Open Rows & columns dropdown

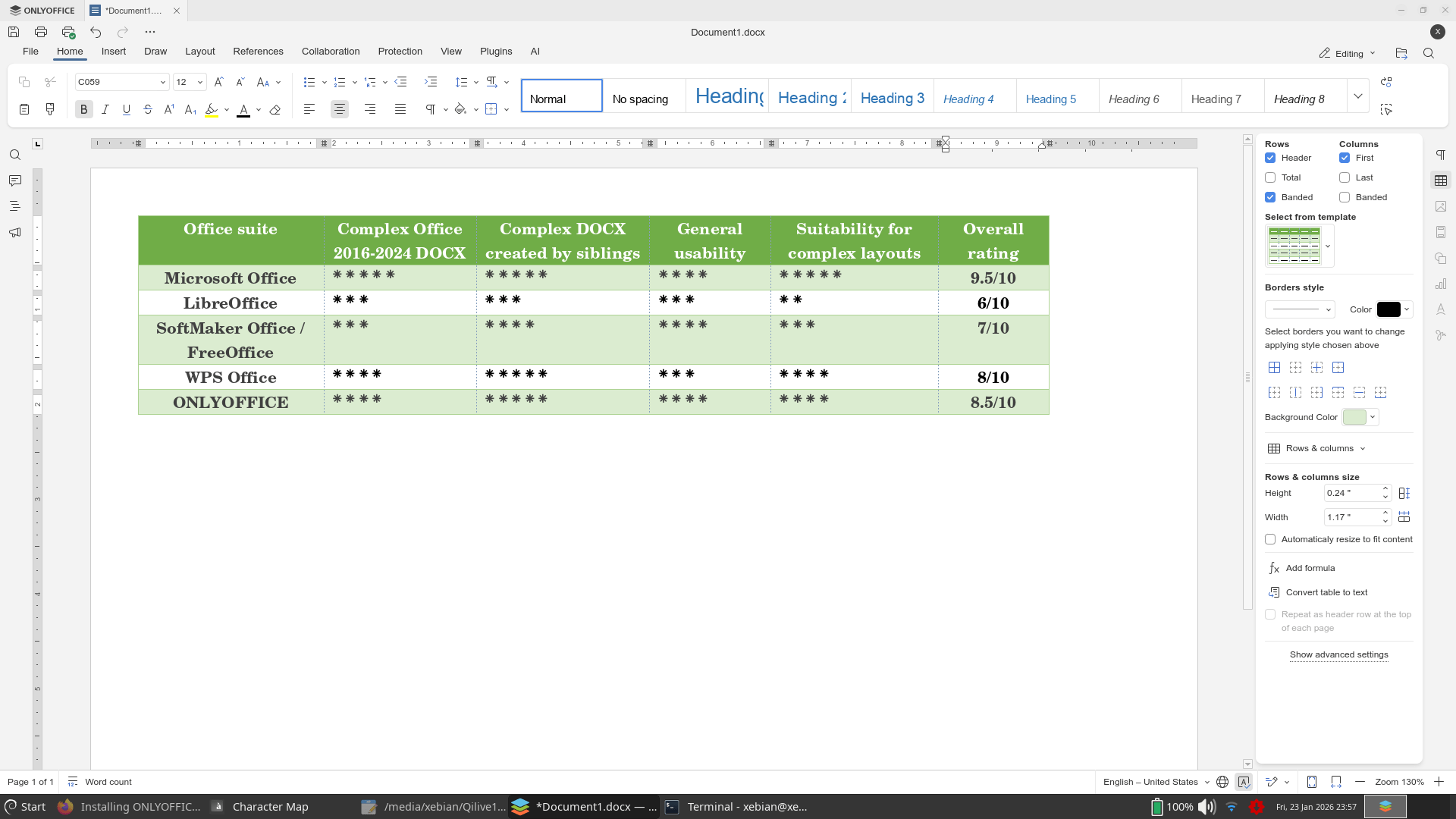click(x=1319, y=448)
